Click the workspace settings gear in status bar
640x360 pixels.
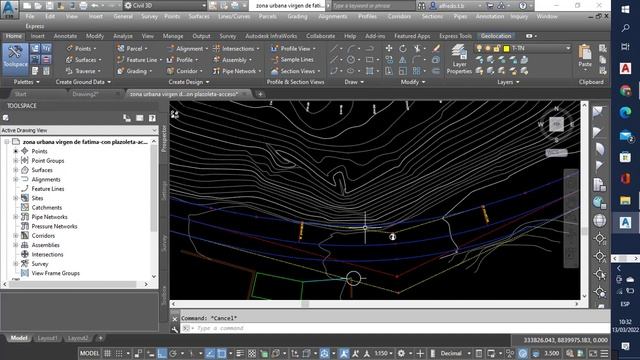[401, 353]
